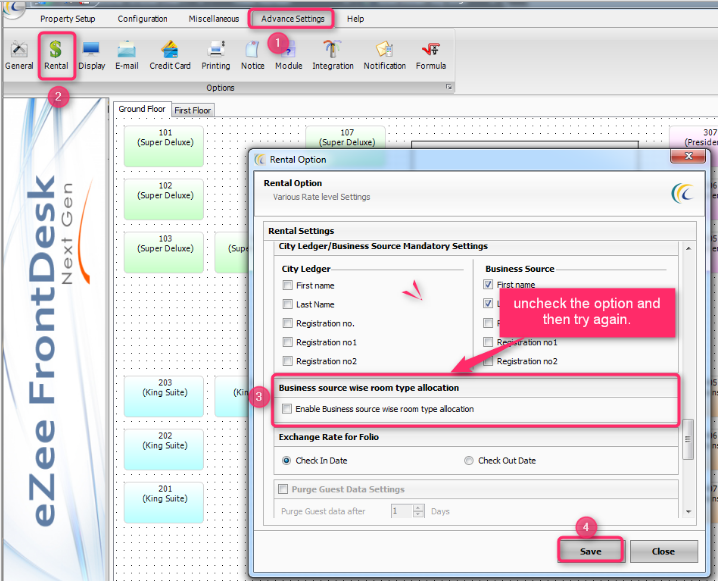718x584 pixels.
Task: Select Check In Date radio button
Action: point(287,460)
